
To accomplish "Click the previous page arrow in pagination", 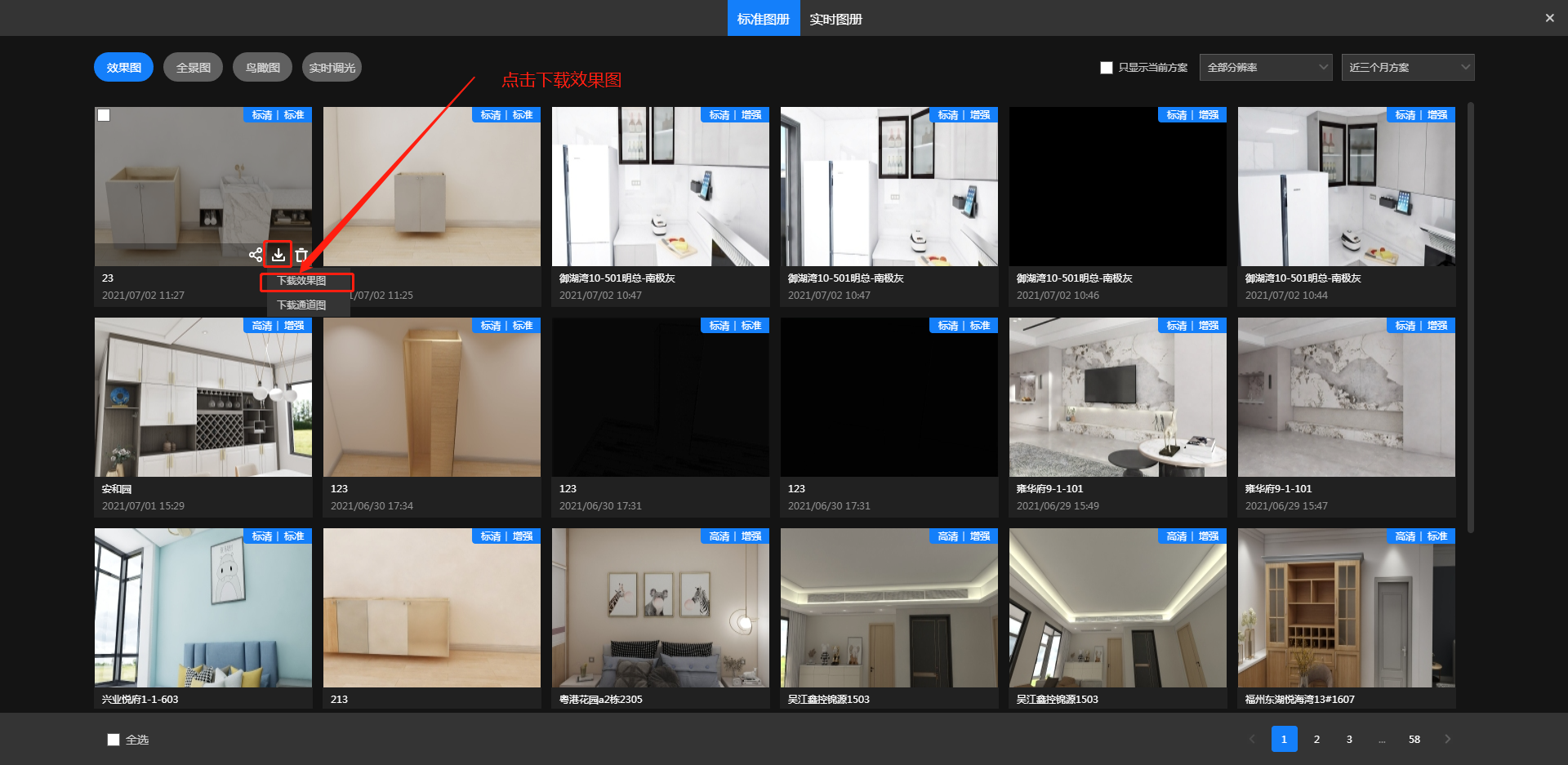I will (x=1252, y=739).
